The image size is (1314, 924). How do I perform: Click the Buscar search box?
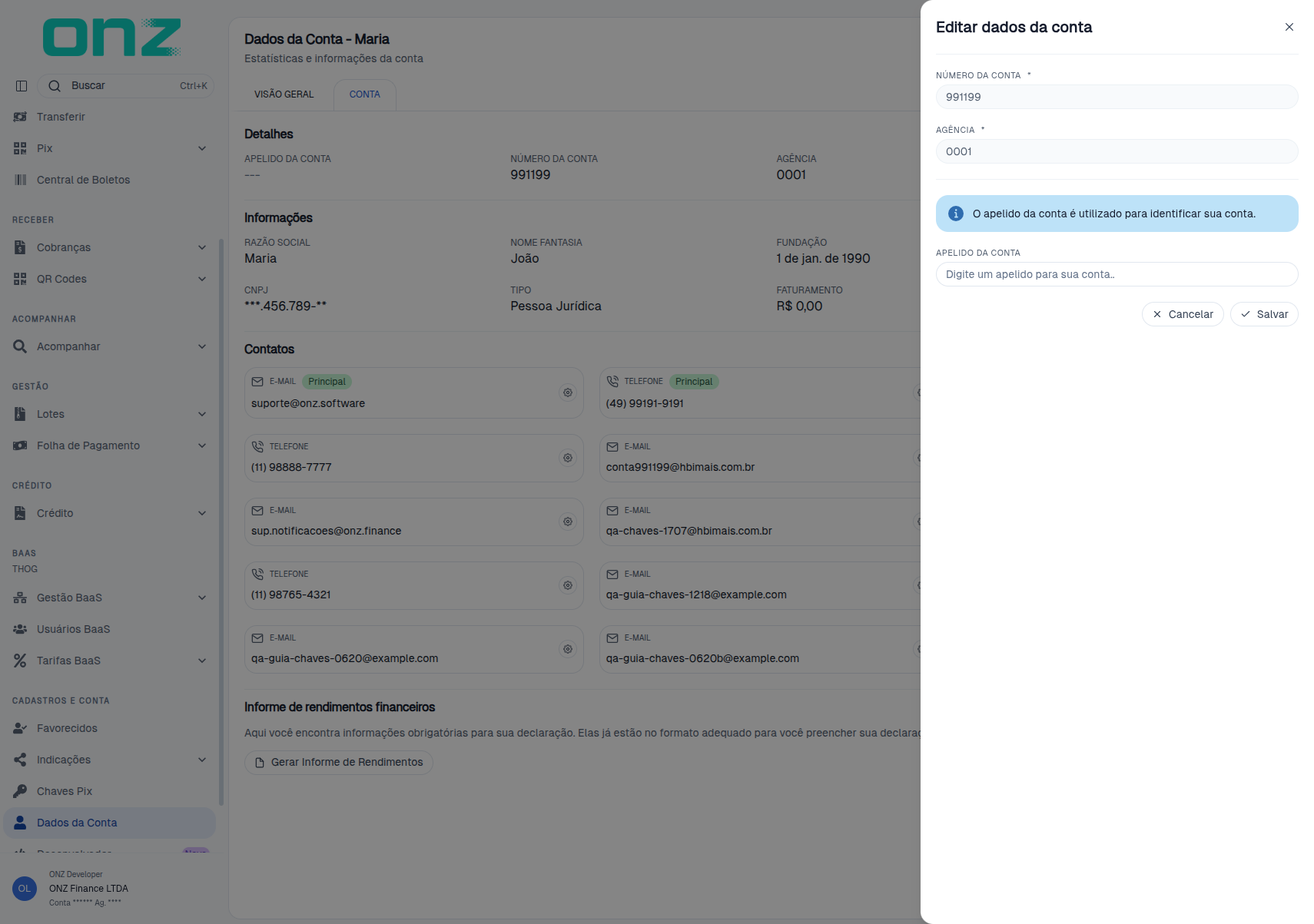[126, 86]
